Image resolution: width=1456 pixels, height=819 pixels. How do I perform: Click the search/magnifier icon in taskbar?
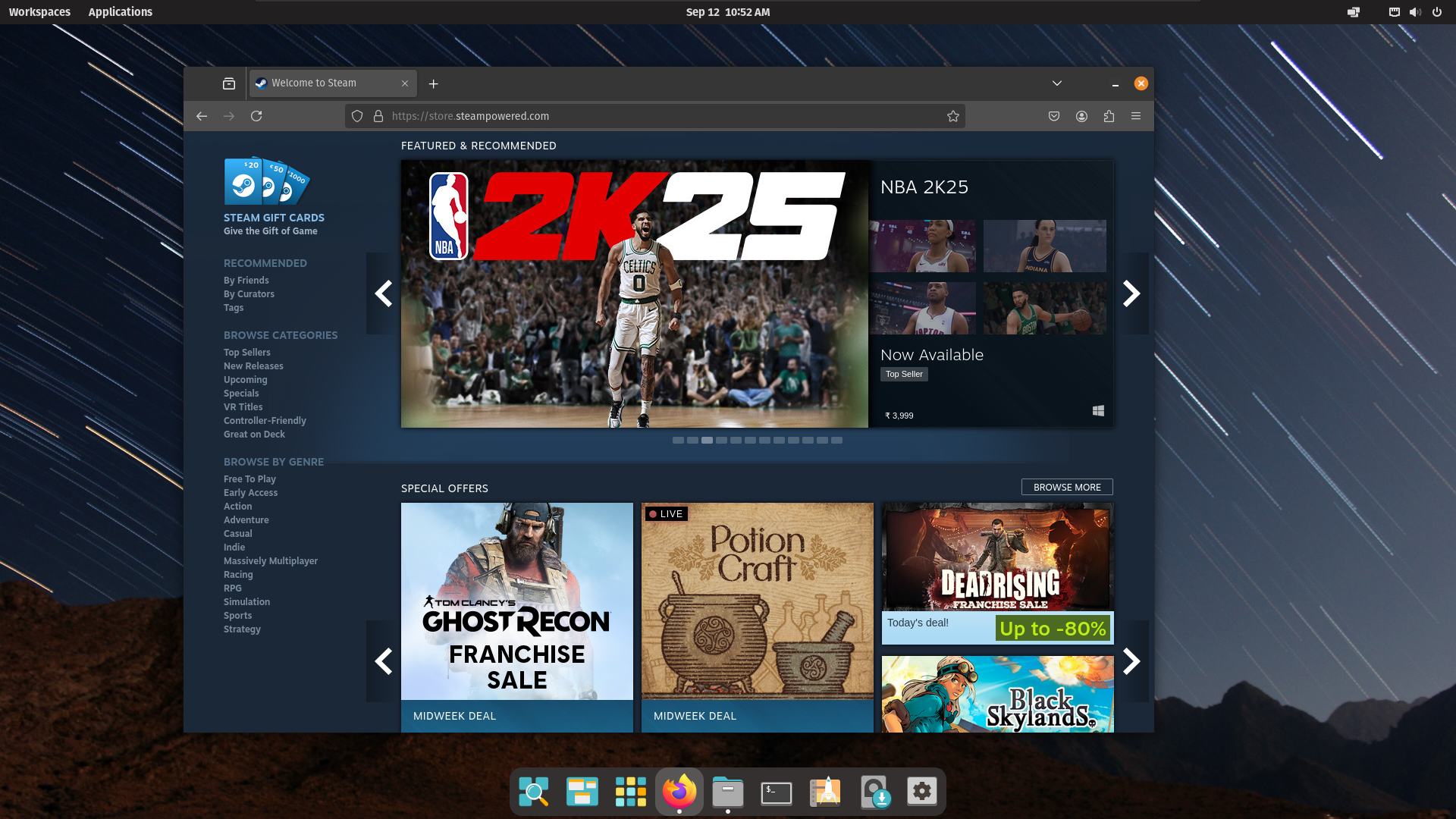pyautogui.click(x=534, y=791)
